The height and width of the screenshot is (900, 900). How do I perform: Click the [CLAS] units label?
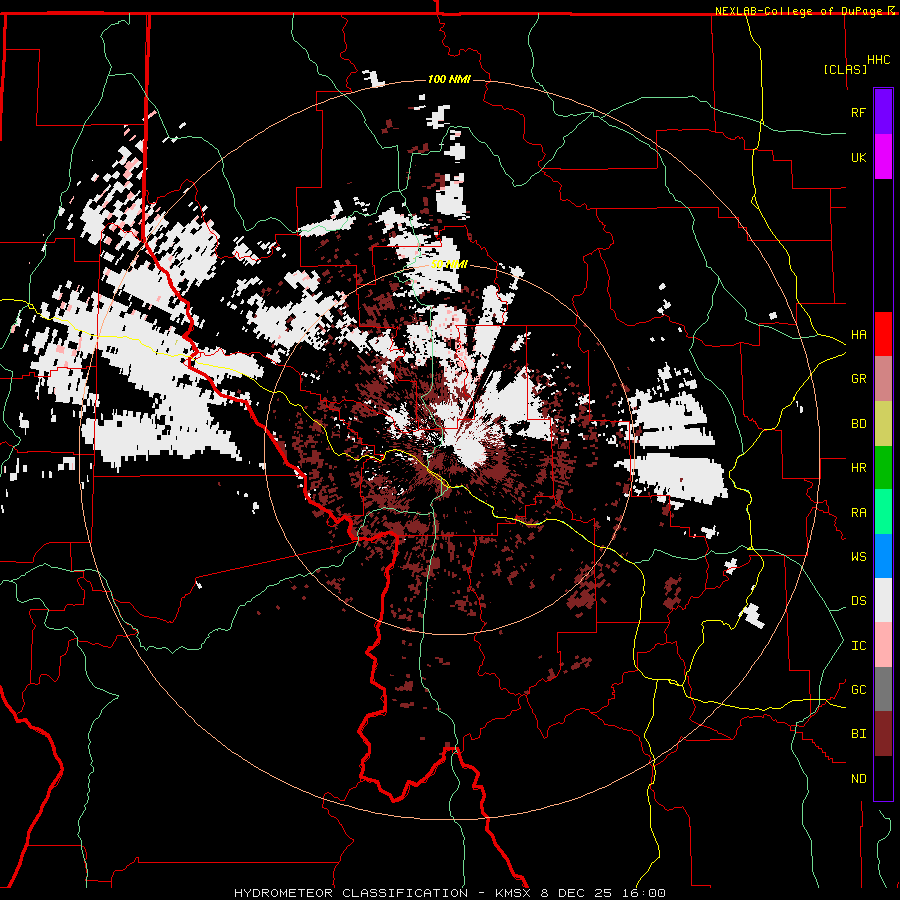point(845,69)
